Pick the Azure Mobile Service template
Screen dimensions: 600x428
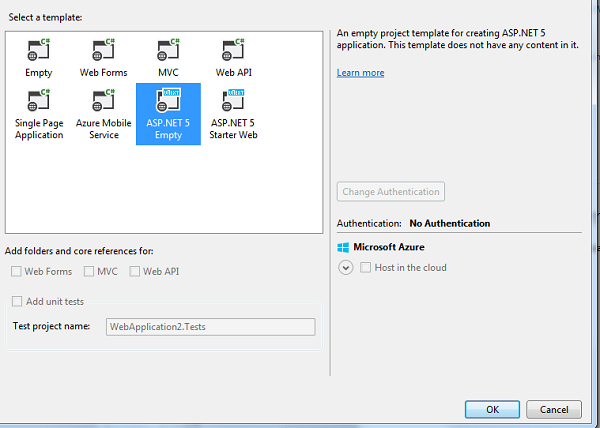point(103,114)
